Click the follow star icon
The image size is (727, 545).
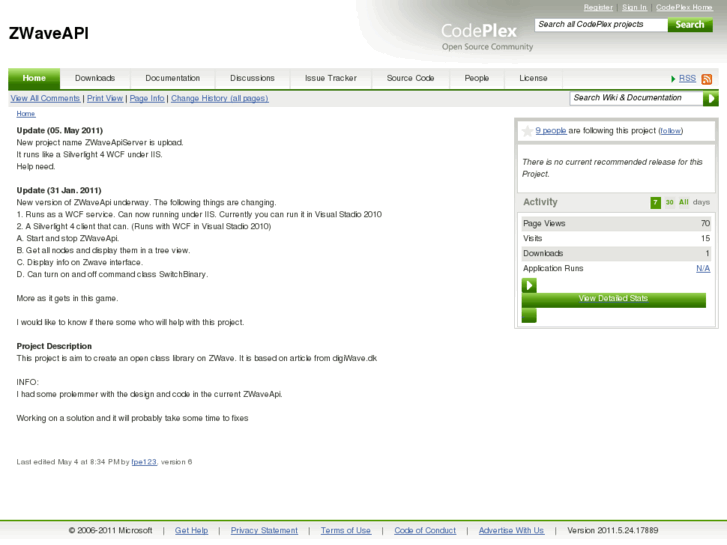click(527, 131)
